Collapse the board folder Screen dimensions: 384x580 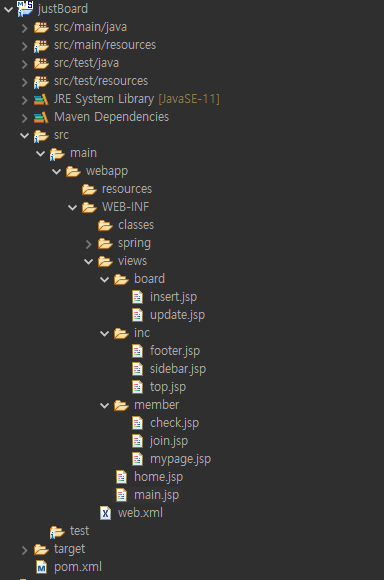click(x=105, y=280)
